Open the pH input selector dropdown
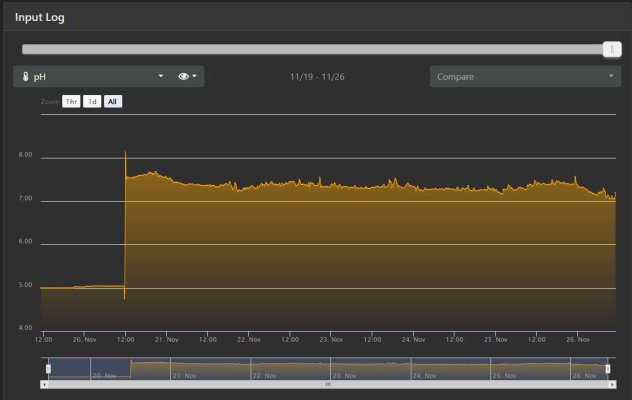This screenshot has width=632, height=400. point(93,77)
